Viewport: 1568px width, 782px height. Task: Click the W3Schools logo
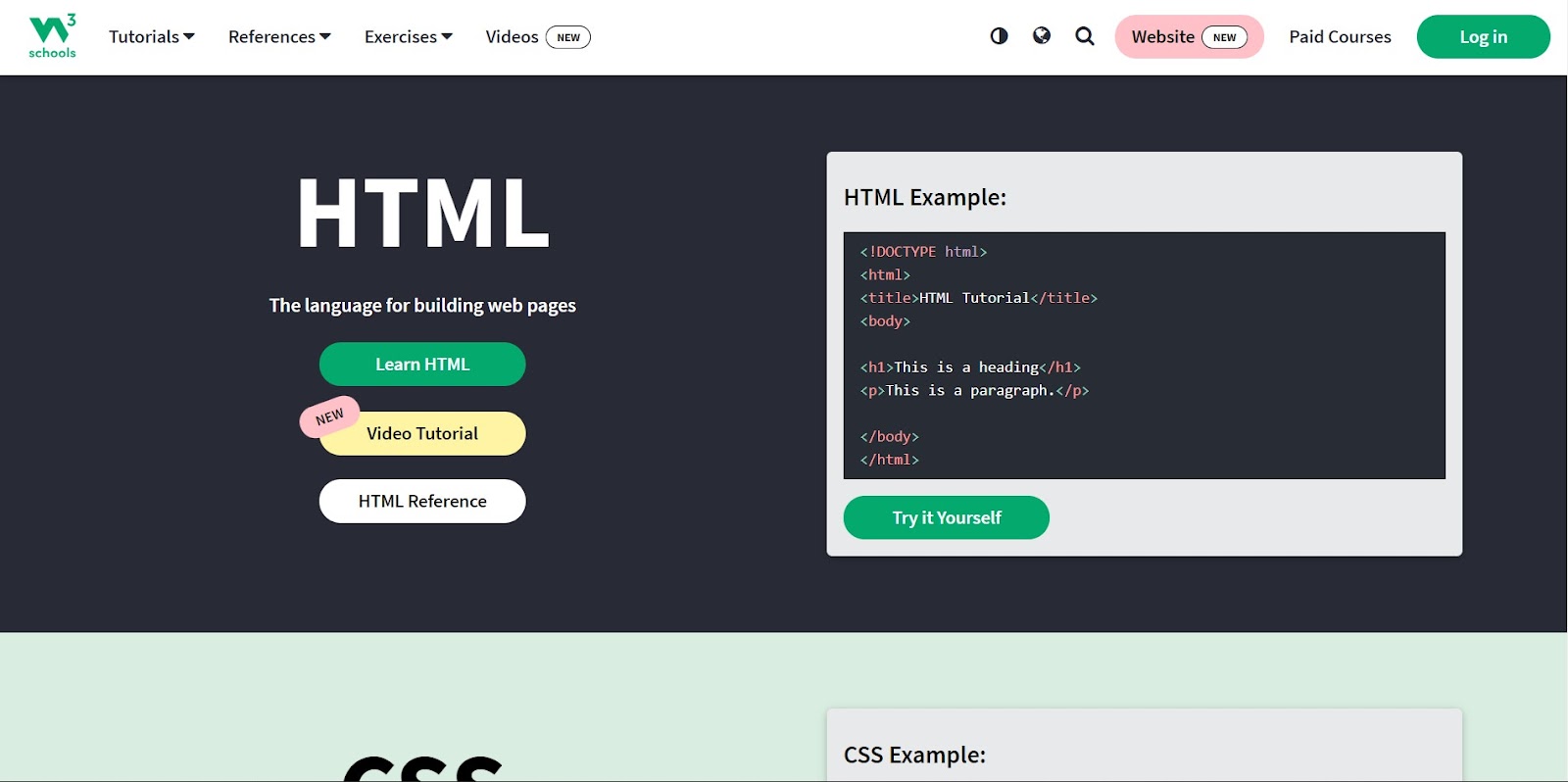(x=52, y=36)
